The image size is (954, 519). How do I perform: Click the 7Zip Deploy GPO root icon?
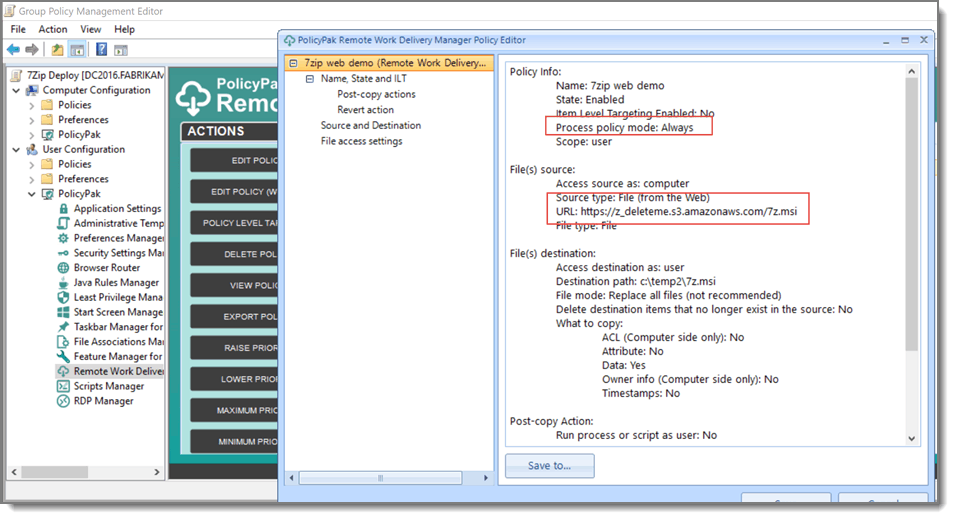(17, 75)
